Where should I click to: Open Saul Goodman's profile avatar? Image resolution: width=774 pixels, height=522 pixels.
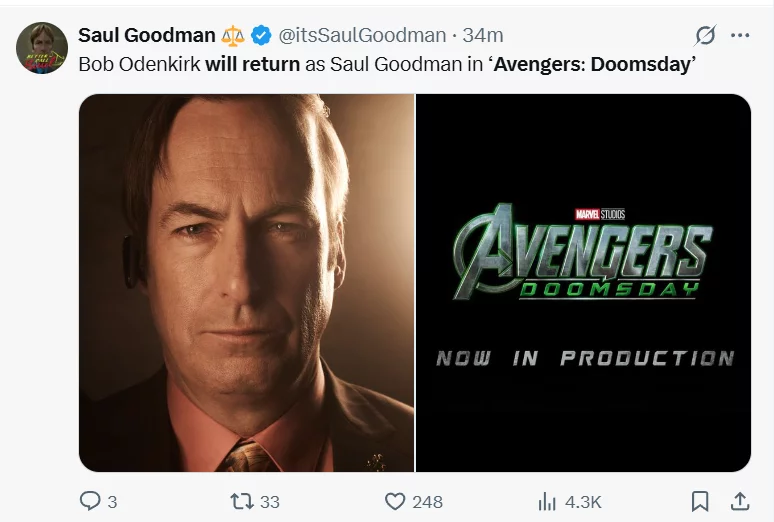pyautogui.click(x=42, y=48)
